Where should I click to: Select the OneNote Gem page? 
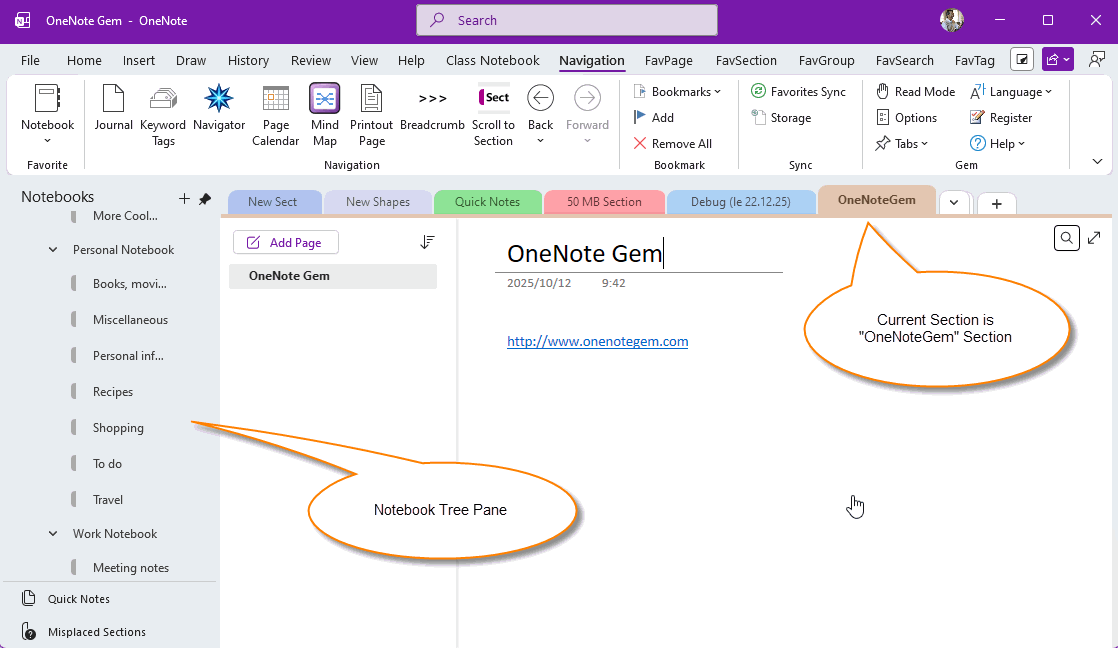tap(333, 276)
